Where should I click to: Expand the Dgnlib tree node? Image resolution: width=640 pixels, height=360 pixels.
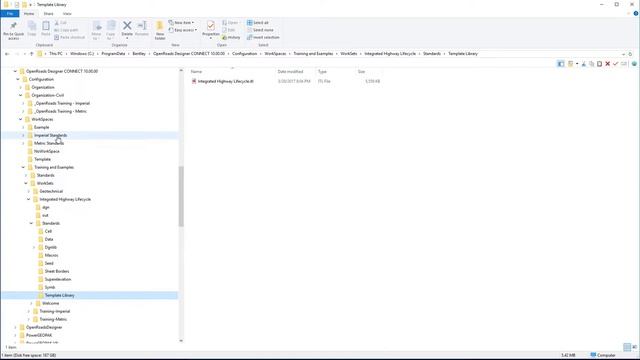point(34,247)
